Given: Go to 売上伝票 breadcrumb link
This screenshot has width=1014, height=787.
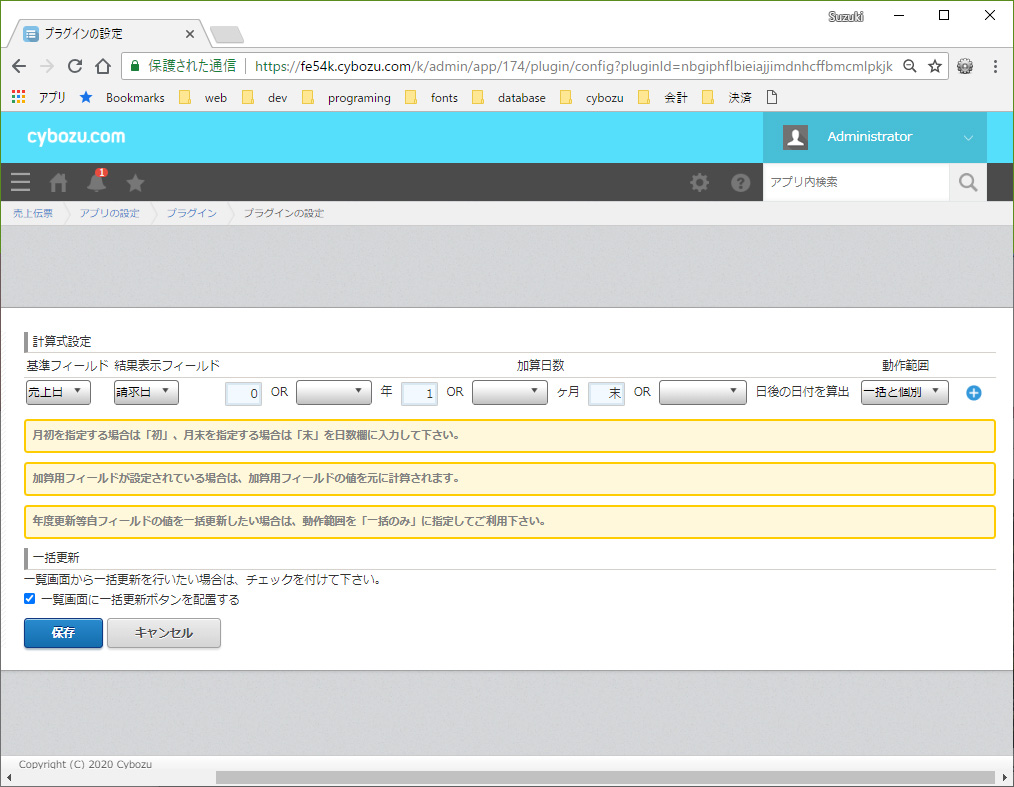Looking at the screenshot, I should [33, 213].
